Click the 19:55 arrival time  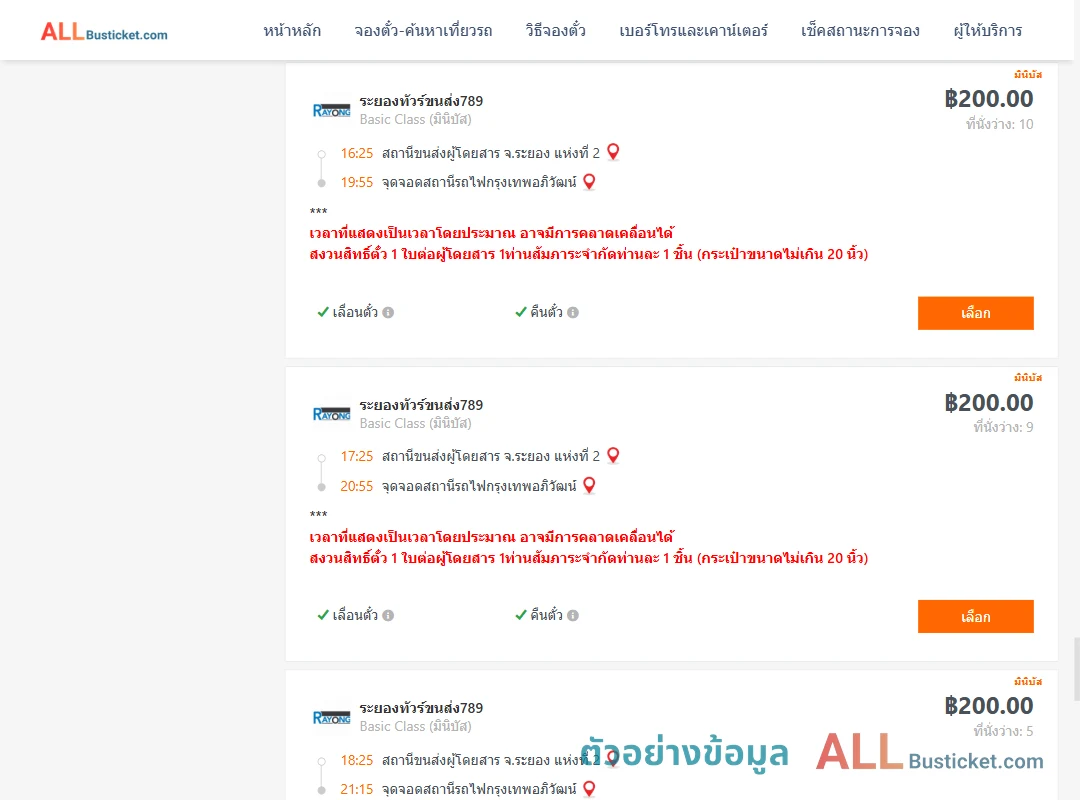pyautogui.click(x=356, y=183)
